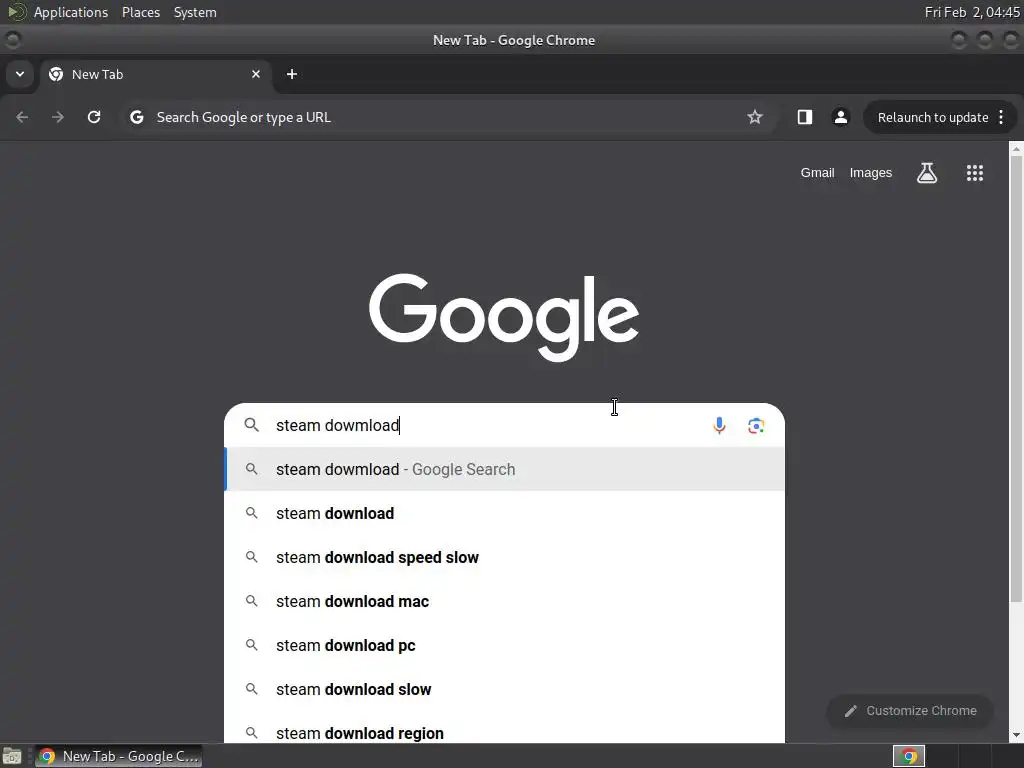Viewport: 1024px width, 768px height.
Task: Open the Gmail link
Action: click(818, 173)
